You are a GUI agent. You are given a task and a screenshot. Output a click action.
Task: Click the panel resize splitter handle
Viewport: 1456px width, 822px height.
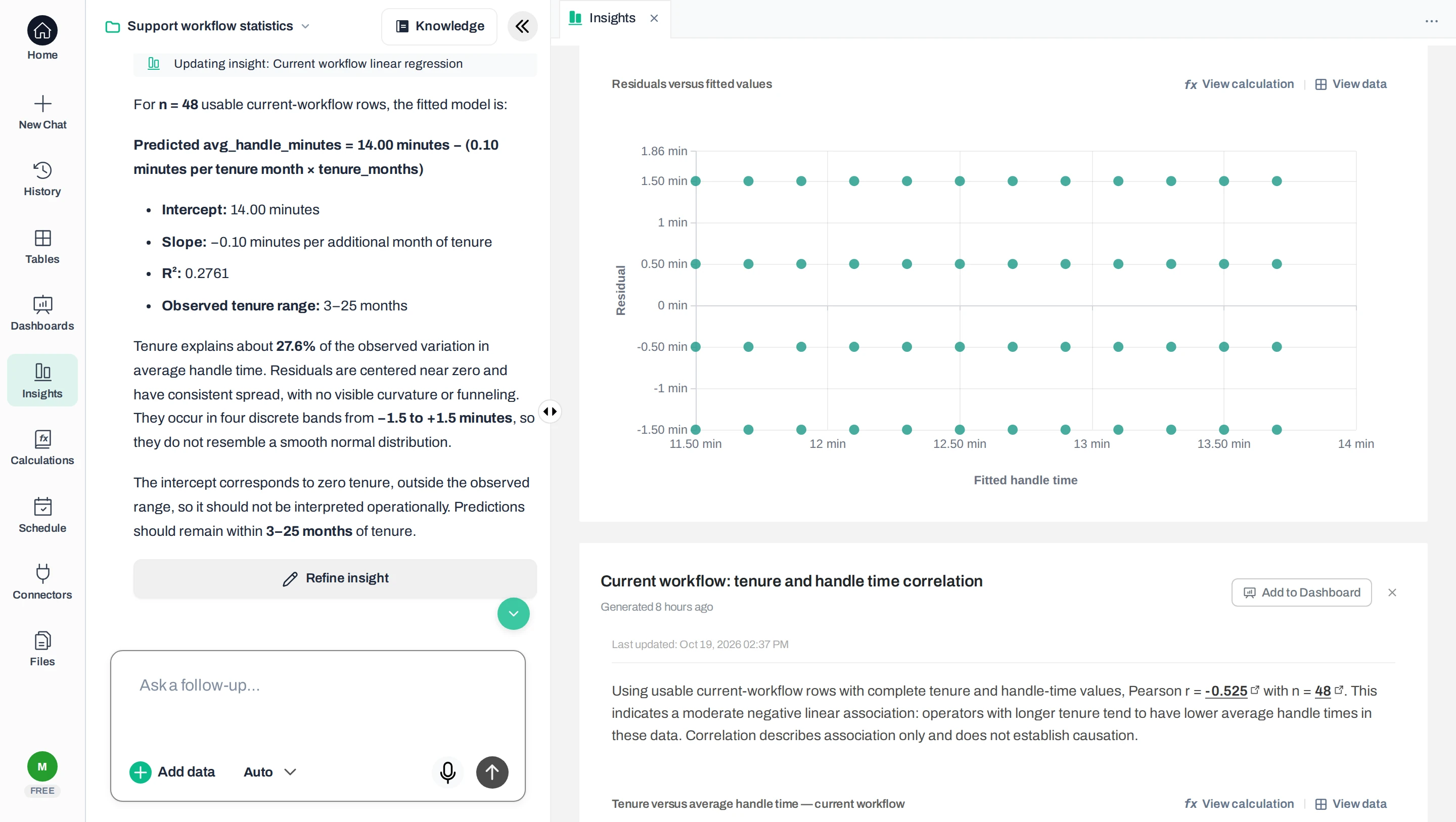click(x=550, y=412)
